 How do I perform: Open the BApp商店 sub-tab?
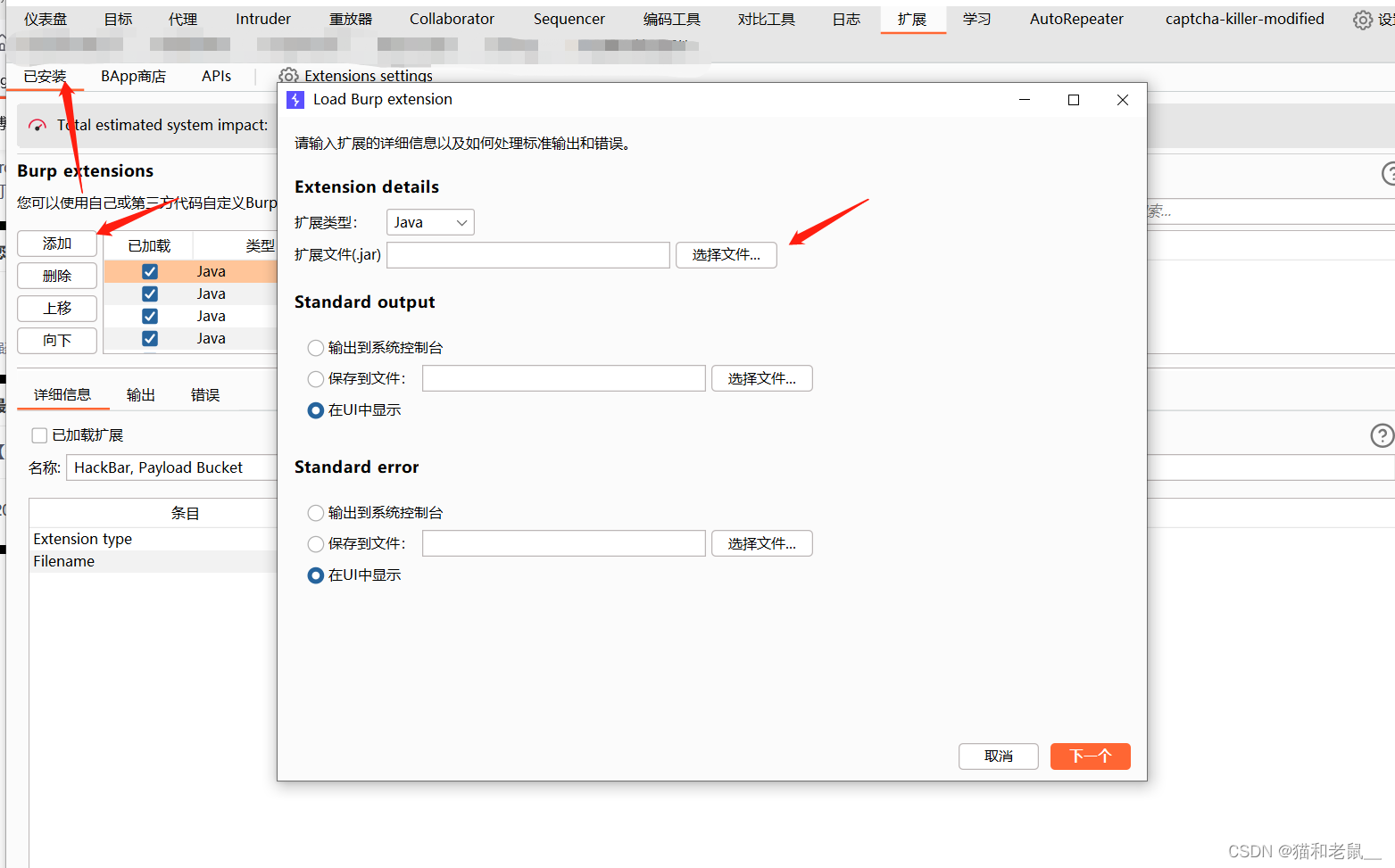[x=133, y=77]
